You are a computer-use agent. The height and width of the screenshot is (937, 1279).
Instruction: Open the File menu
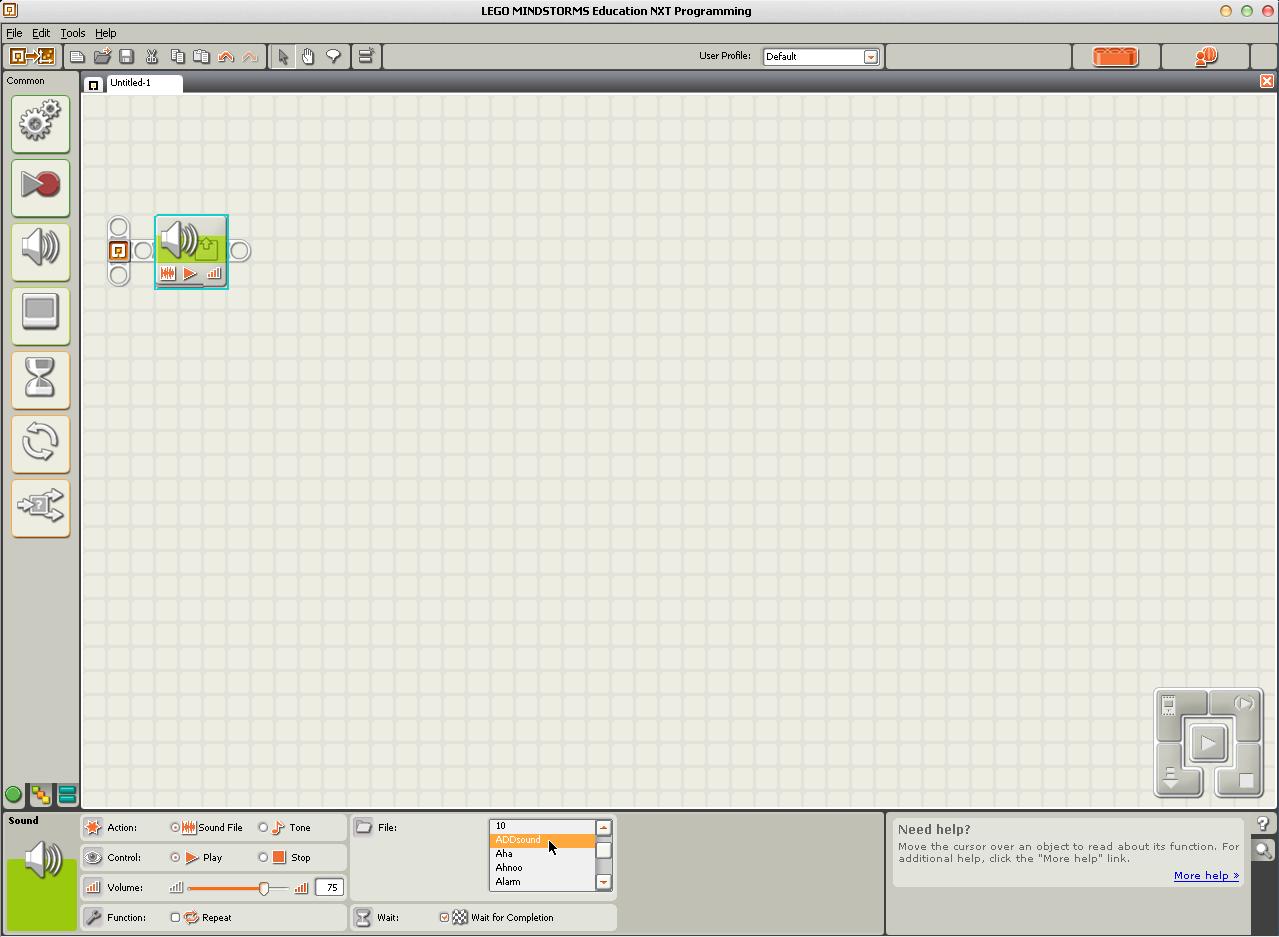[x=14, y=33]
